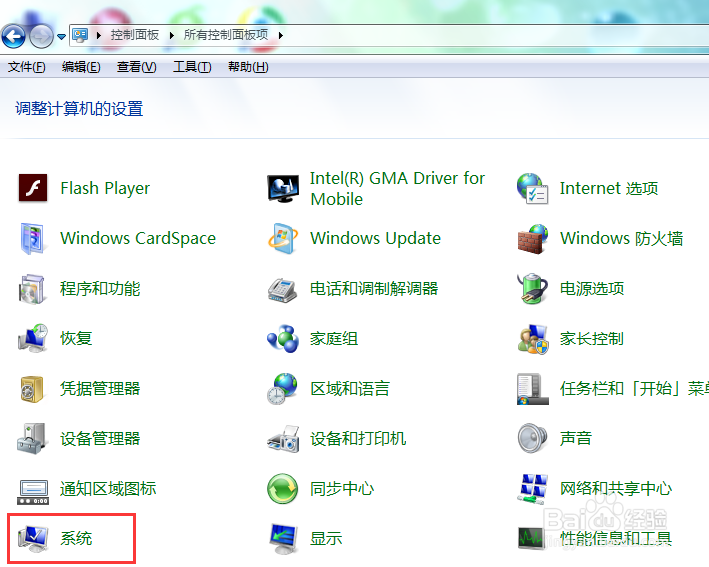Expand the arrow after 所有控制面板项 breadcrumb
709x567 pixels.
(x=280, y=35)
